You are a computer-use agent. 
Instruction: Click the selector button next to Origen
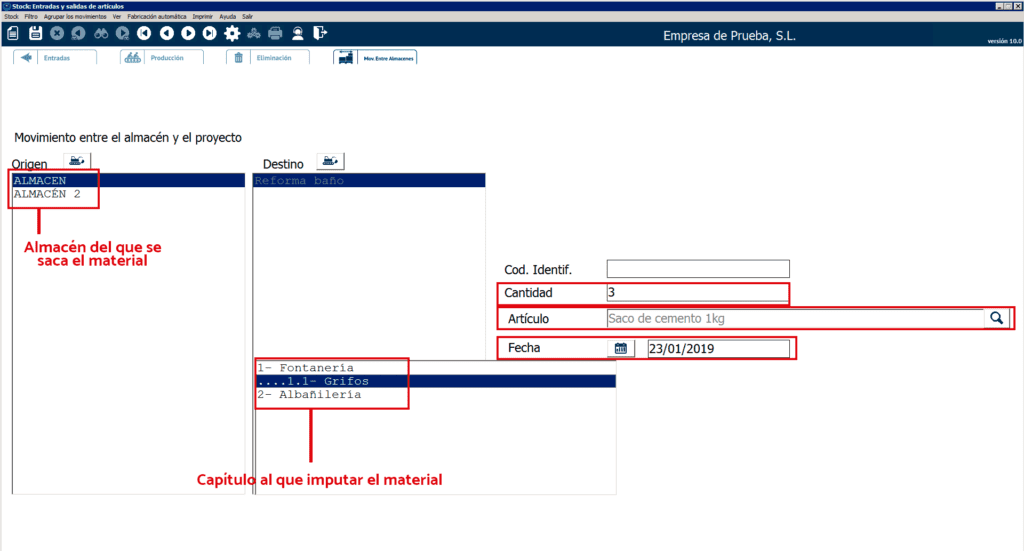click(77, 161)
